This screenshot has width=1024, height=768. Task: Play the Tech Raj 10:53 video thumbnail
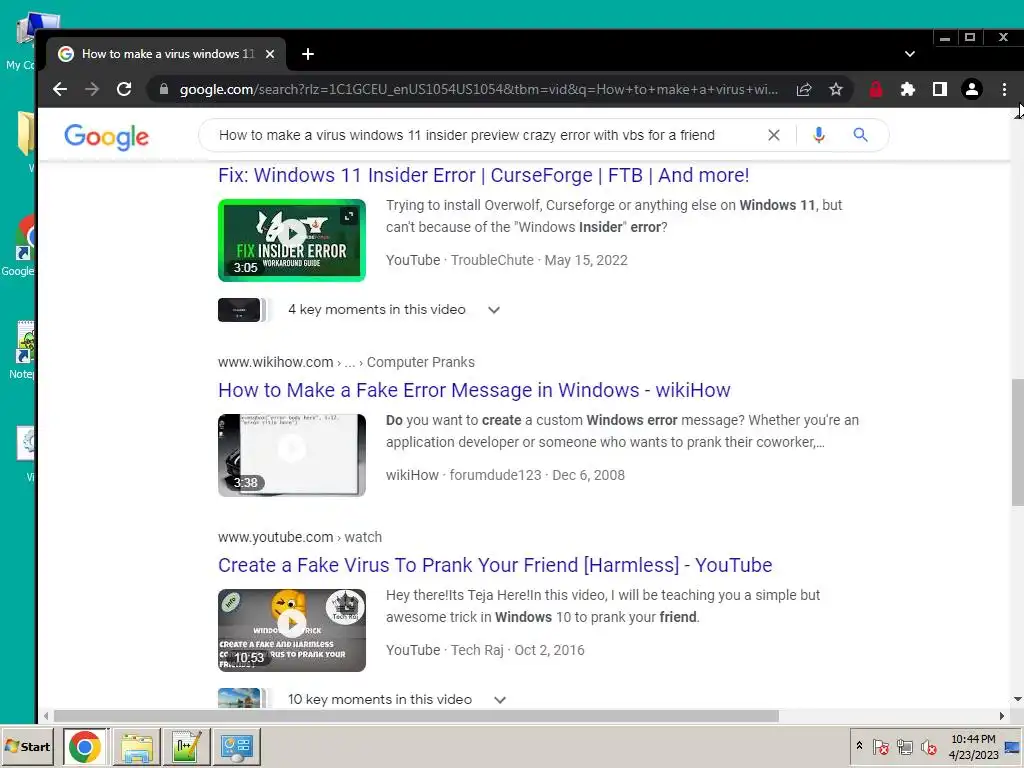point(292,630)
